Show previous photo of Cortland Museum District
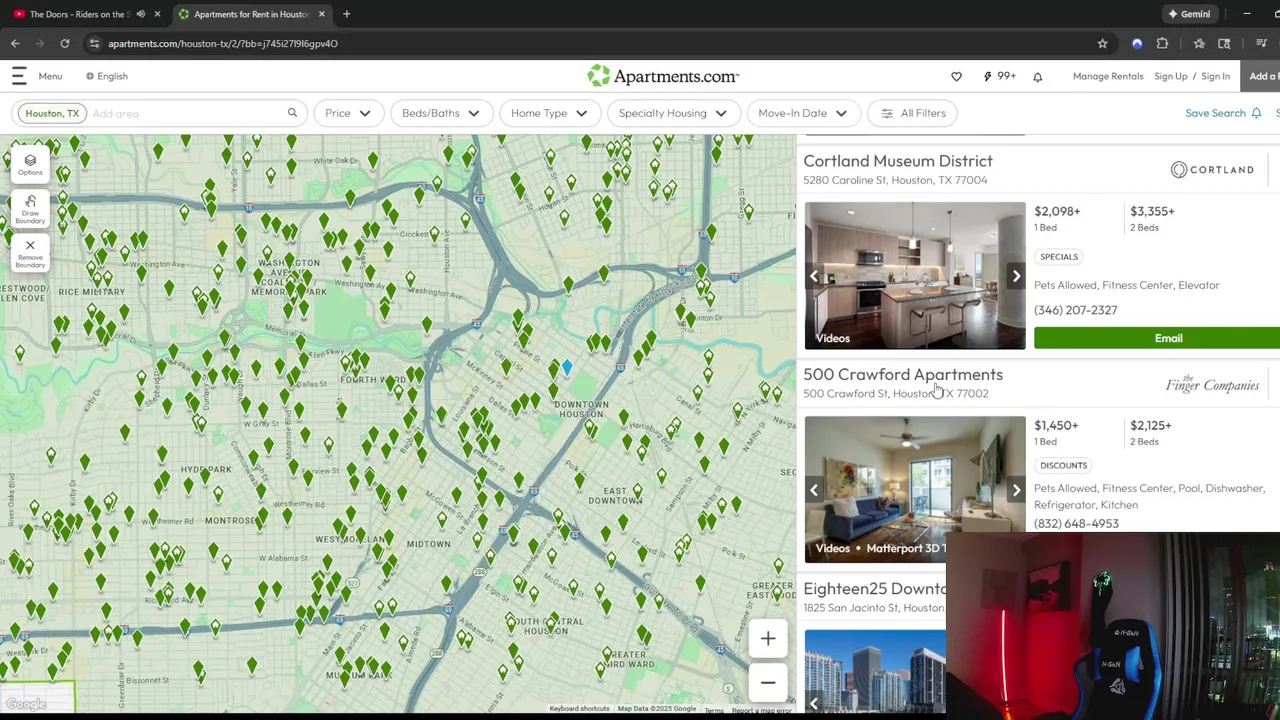Viewport: 1280px width, 720px height. [814, 276]
